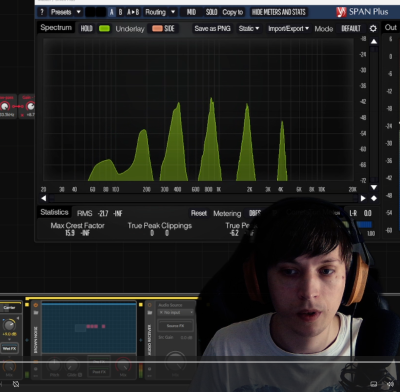Image resolution: width=400 pixels, height=392 pixels.
Task: Click the spectrum scroll left arrow
Action: pyautogui.click(x=44, y=198)
